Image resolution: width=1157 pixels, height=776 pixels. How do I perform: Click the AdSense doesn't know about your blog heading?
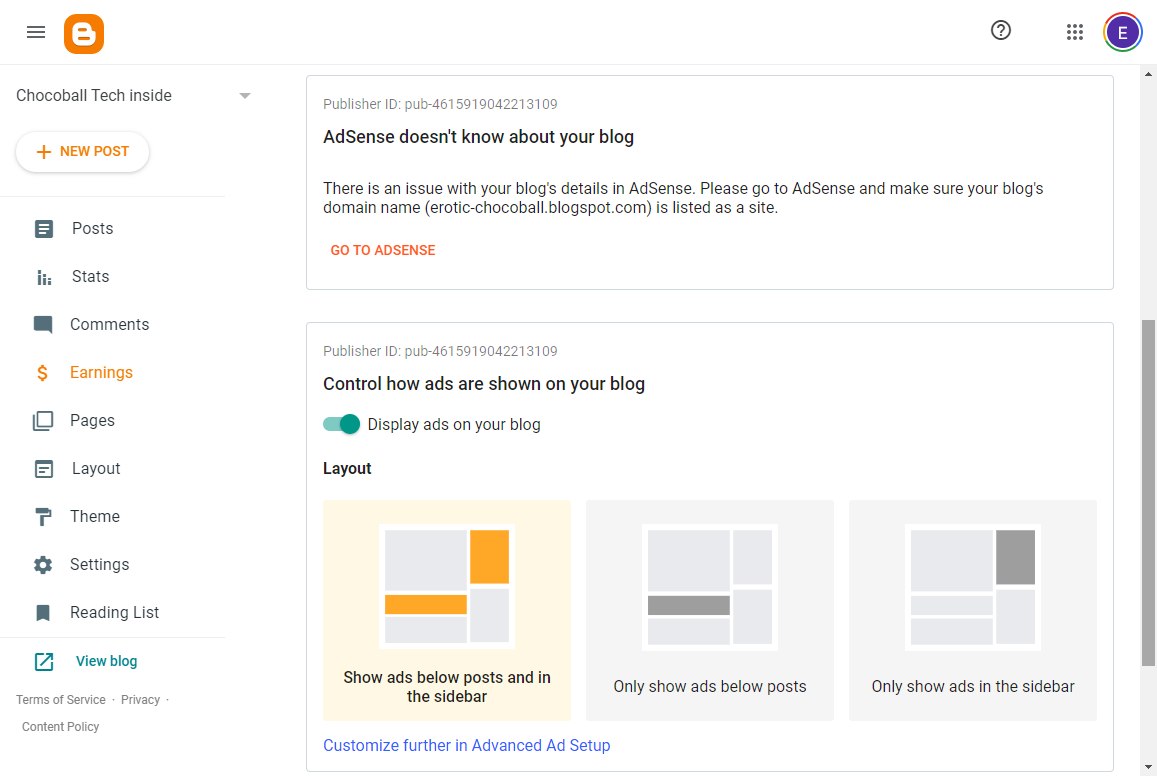pos(478,136)
